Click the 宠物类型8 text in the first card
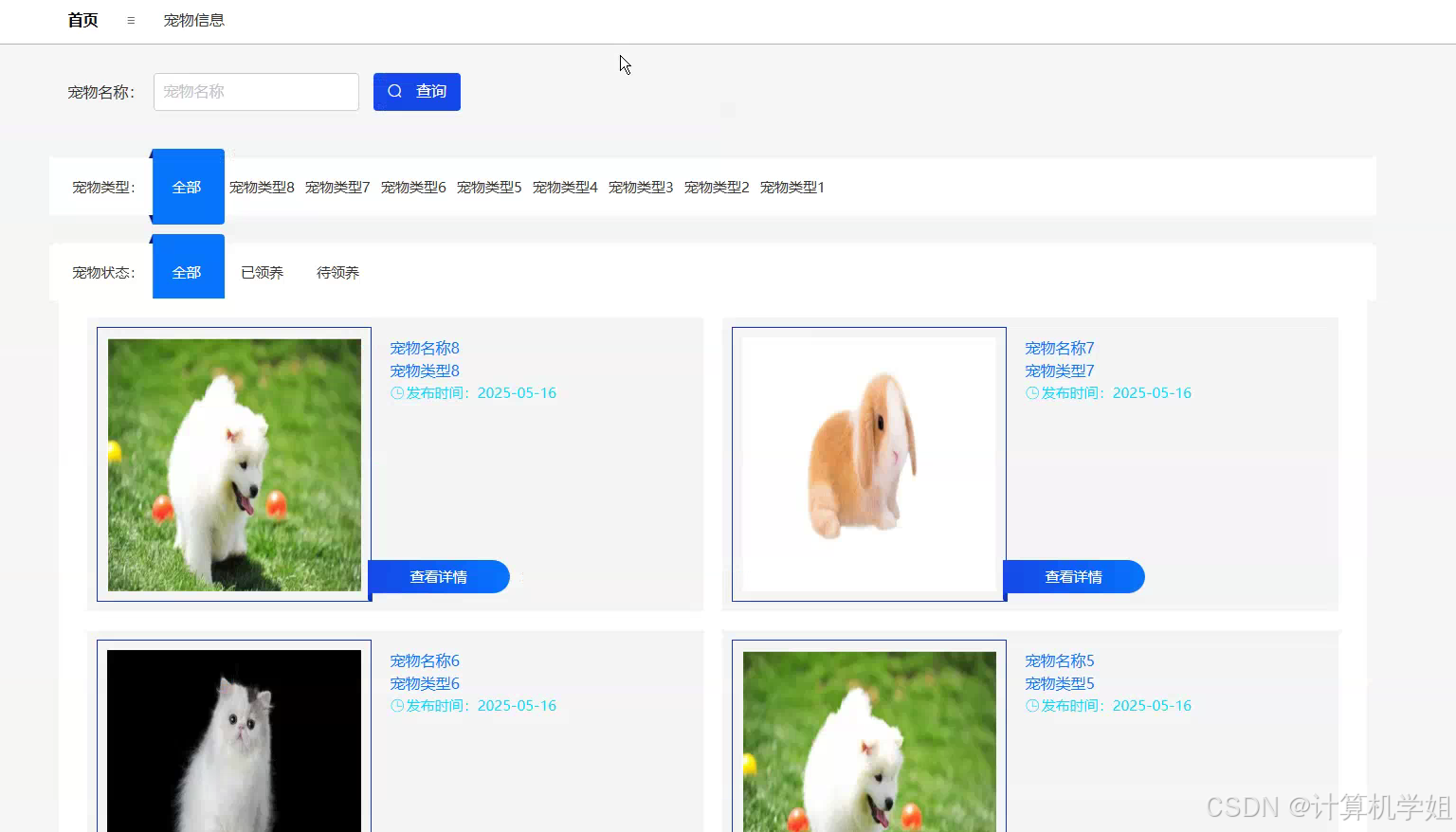 point(425,371)
